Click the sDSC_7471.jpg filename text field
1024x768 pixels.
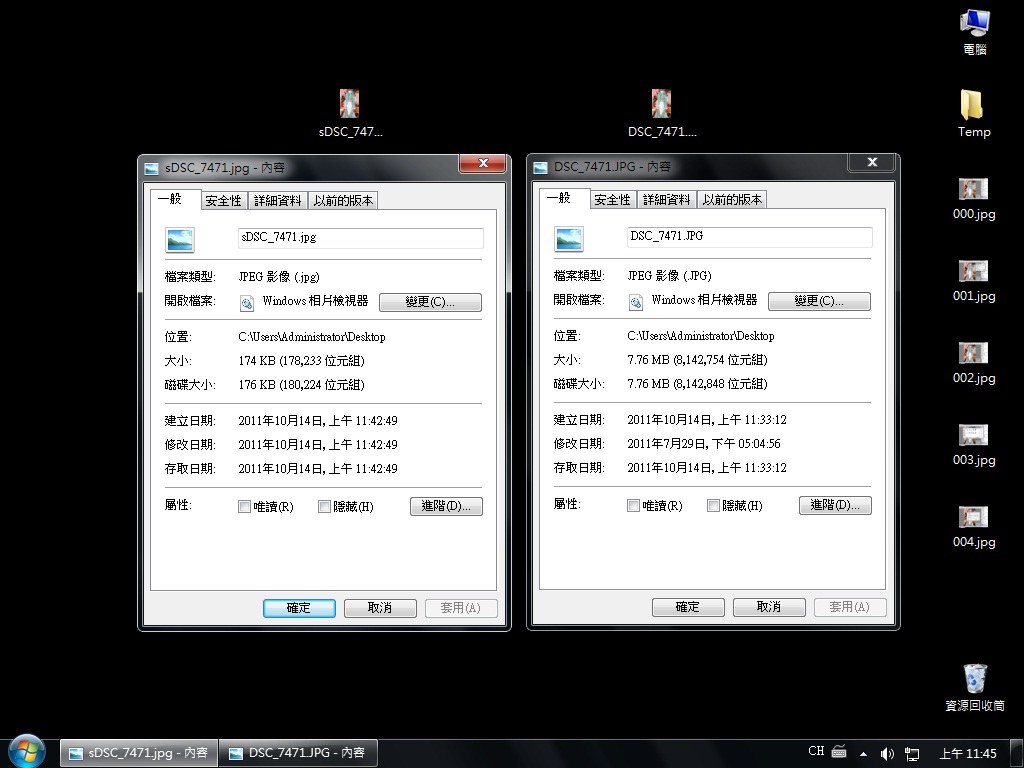point(360,238)
